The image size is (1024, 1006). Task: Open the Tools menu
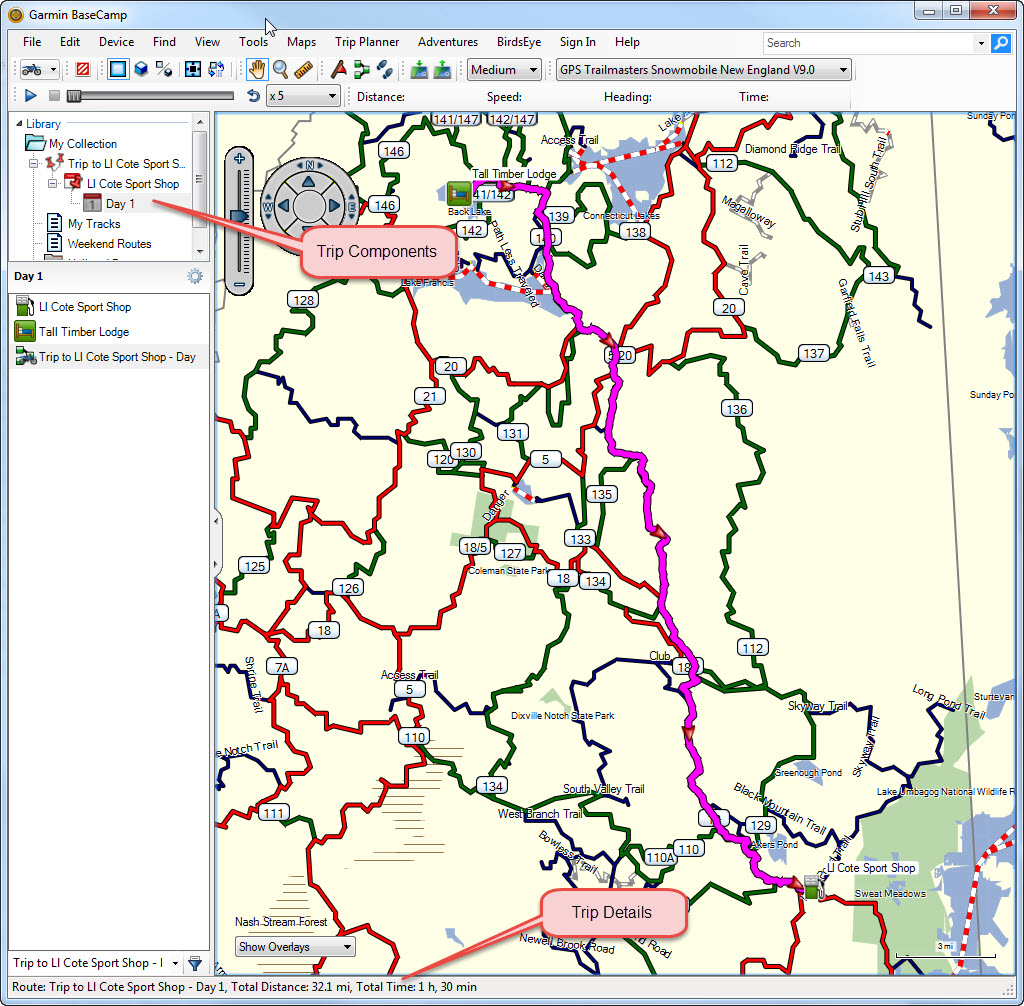pyautogui.click(x=253, y=42)
